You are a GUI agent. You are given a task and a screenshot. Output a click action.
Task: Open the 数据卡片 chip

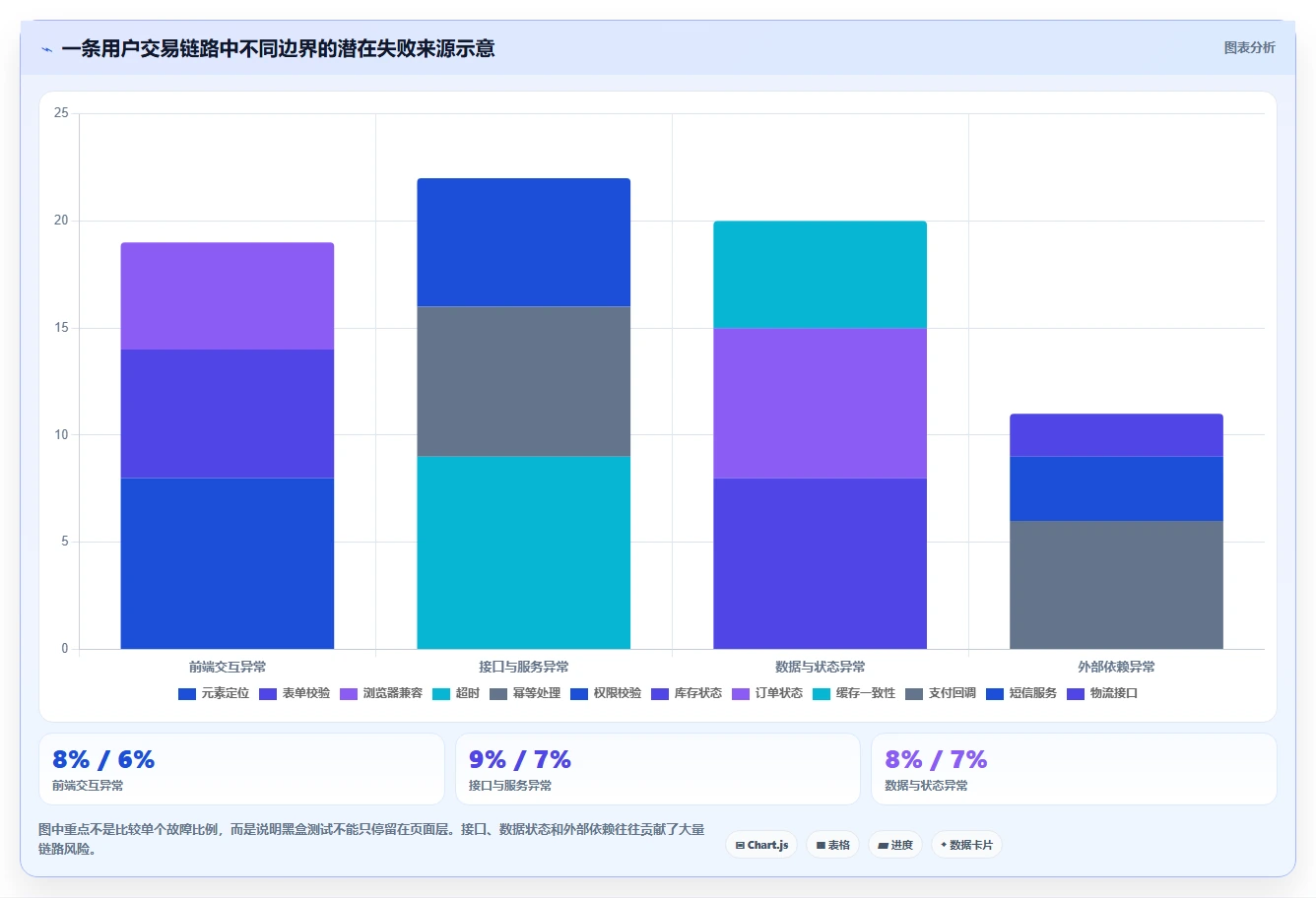pyautogui.click(x=966, y=845)
